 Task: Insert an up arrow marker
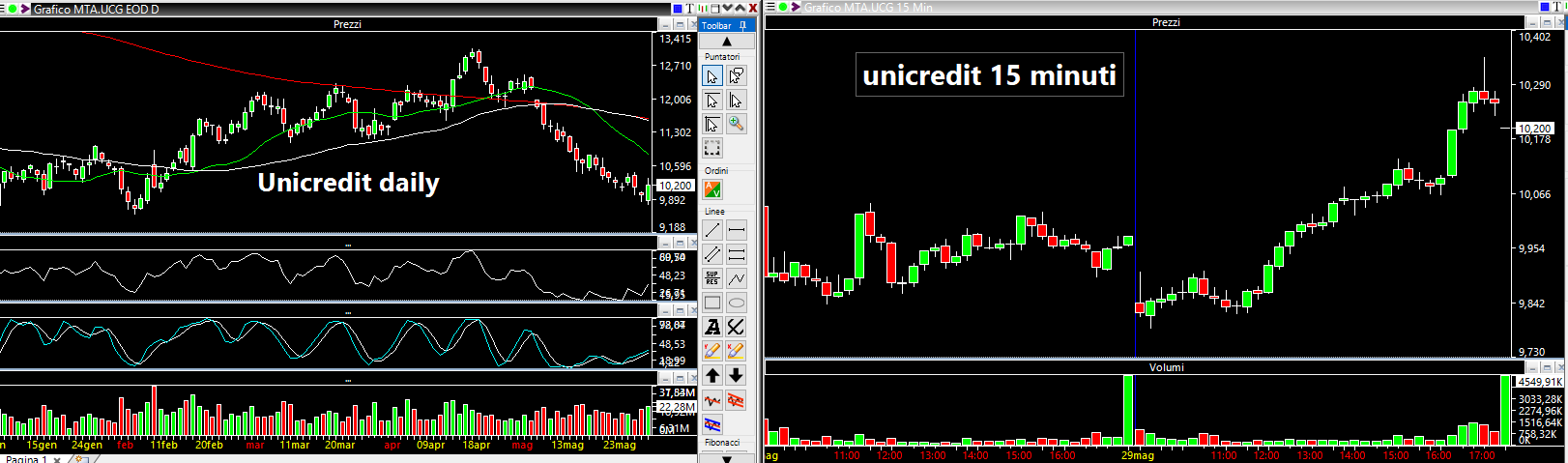pyautogui.click(x=712, y=375)
